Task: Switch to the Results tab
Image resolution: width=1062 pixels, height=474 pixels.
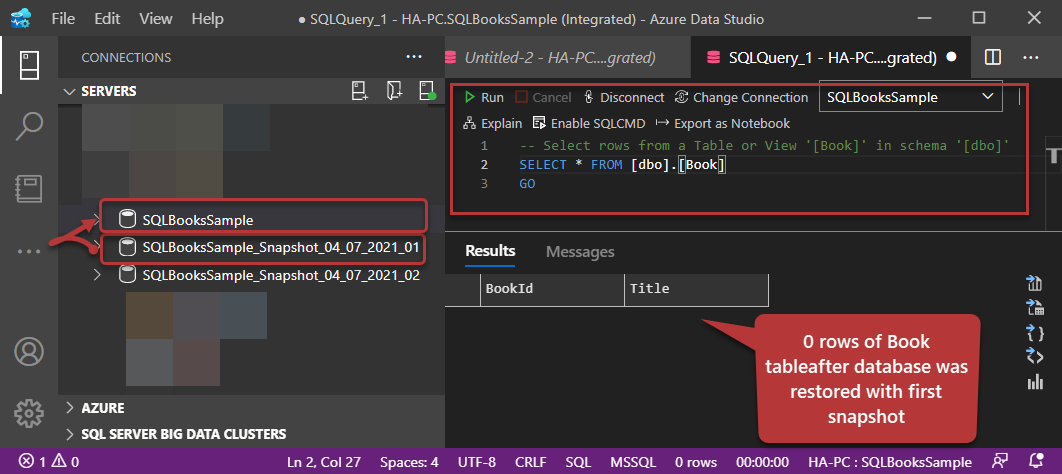Action: click(x=490, y=252)
